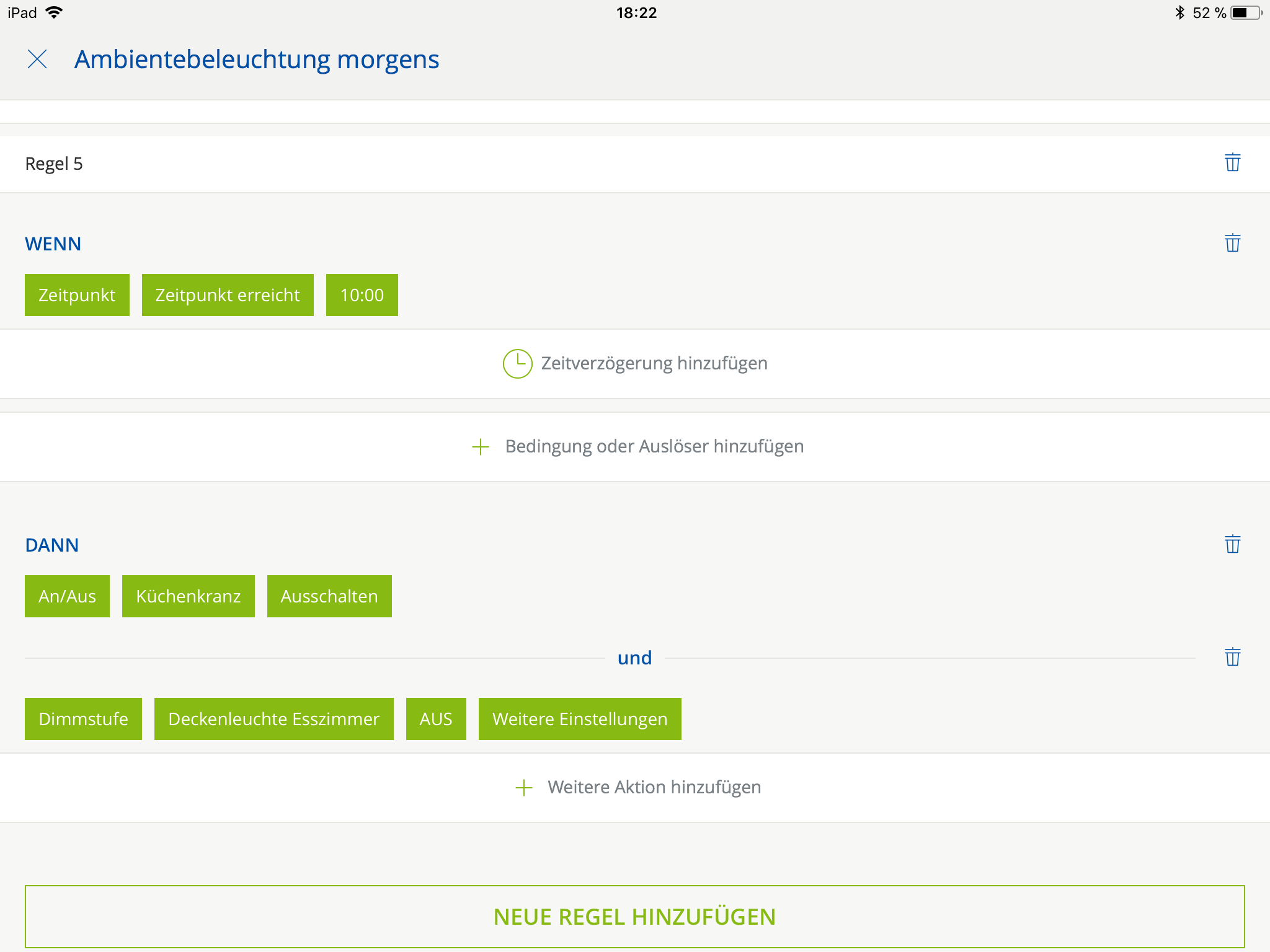This screenshot has width=1270, height=952.
Task: Change the Ausschalten action setting
Action: tap(329, 596)
